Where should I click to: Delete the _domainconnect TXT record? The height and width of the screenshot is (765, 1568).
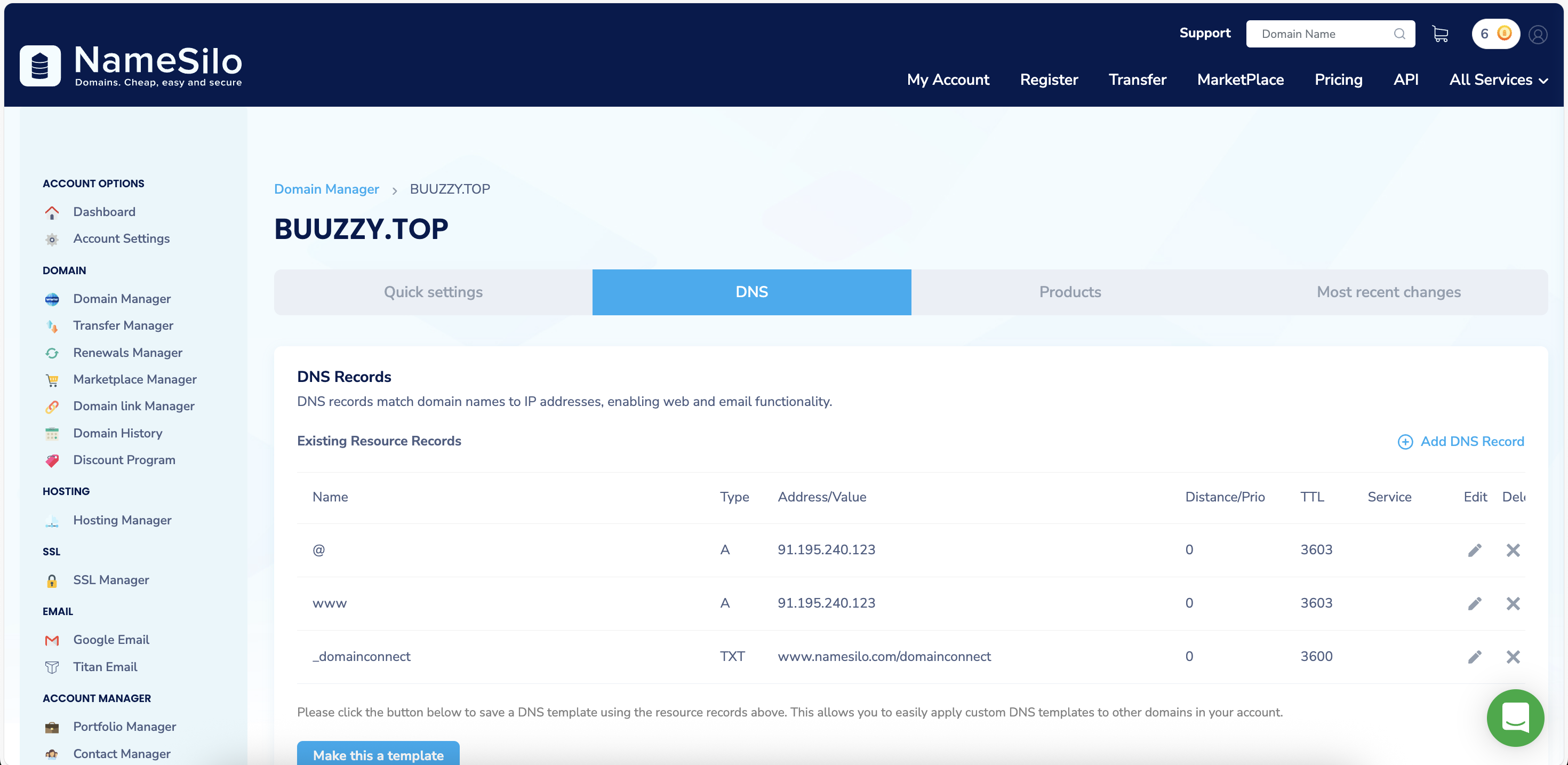point(1513,657)
